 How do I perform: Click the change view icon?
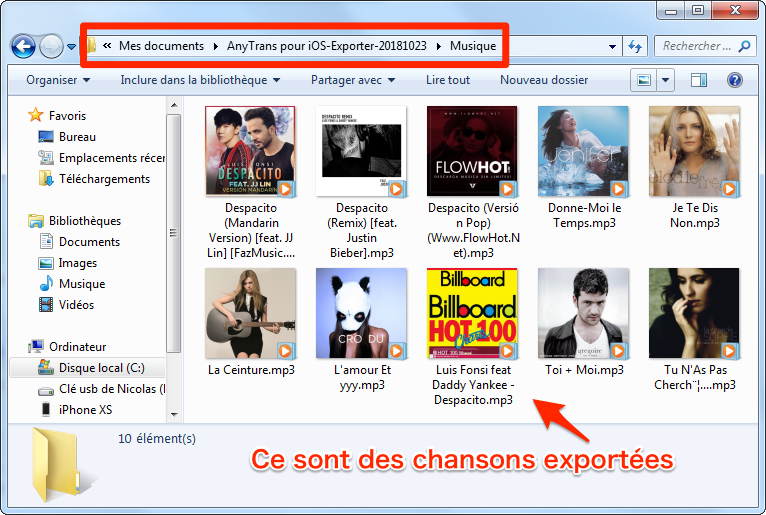(x=644, y=80)
